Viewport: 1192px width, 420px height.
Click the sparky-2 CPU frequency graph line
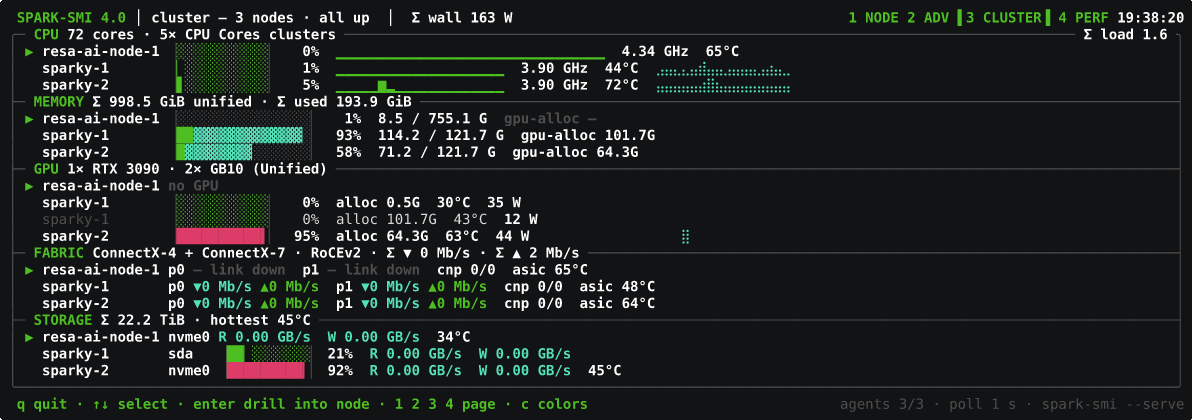pos(420,86)
